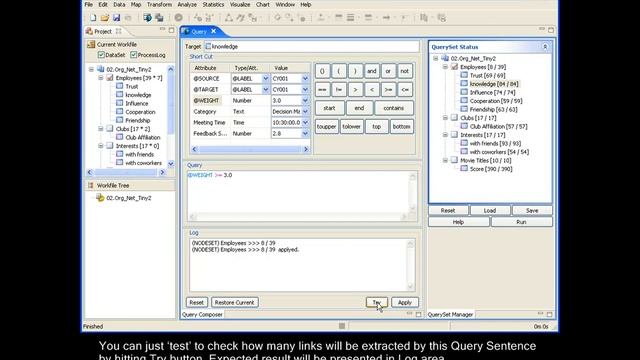Open the Visualize menu
The image size is (640, 360).
click(240, 4)
